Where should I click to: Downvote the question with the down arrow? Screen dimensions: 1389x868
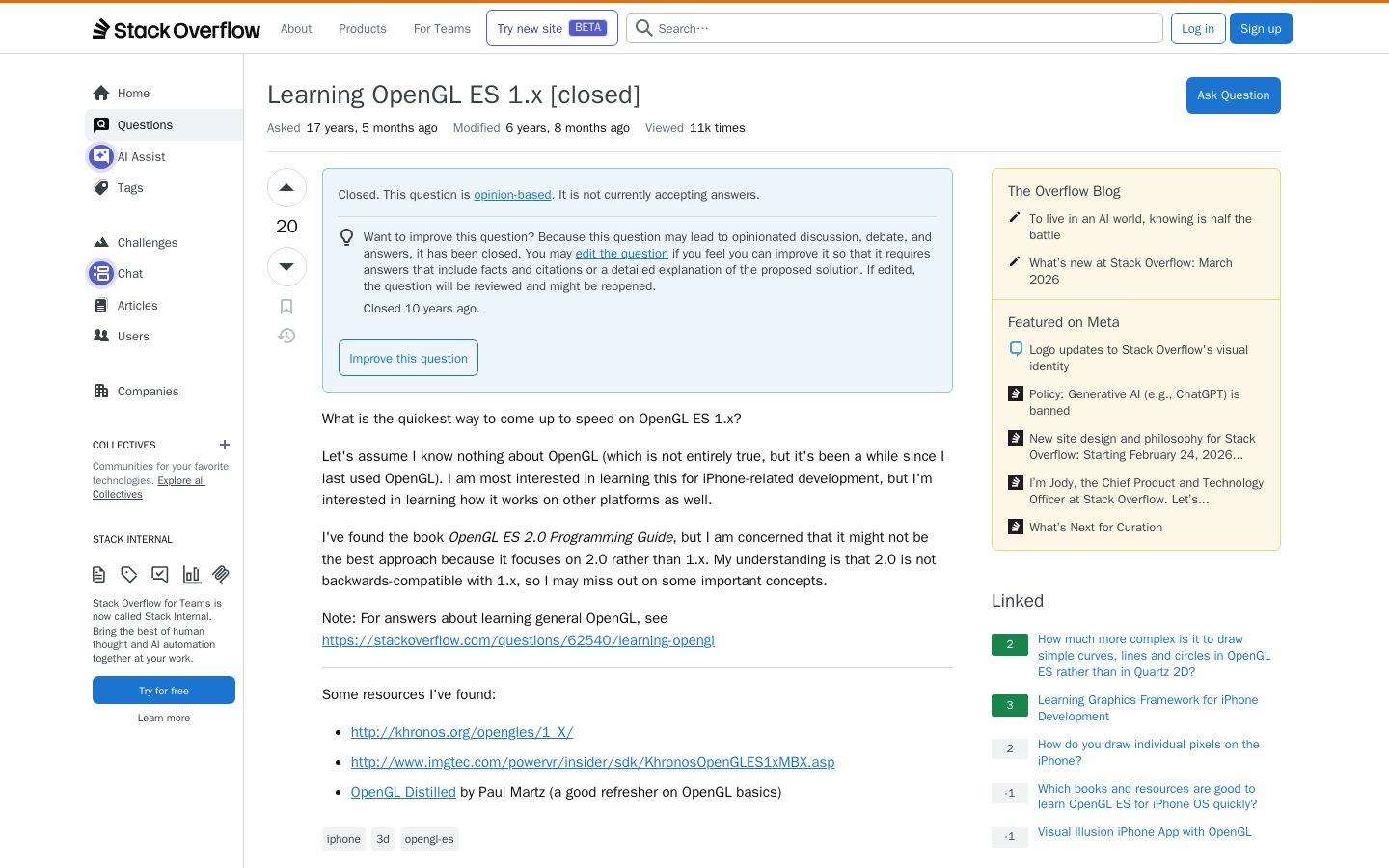coord(286,266)
